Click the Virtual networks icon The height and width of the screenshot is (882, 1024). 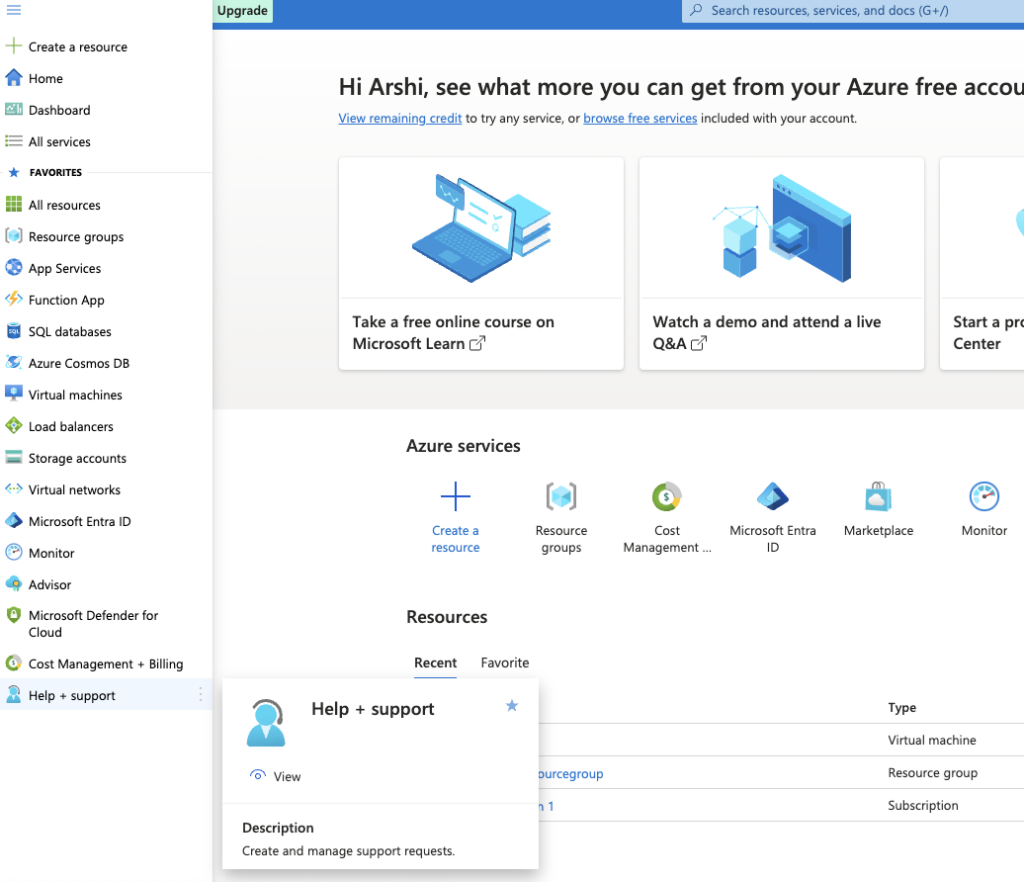click(x=14, y=489)
